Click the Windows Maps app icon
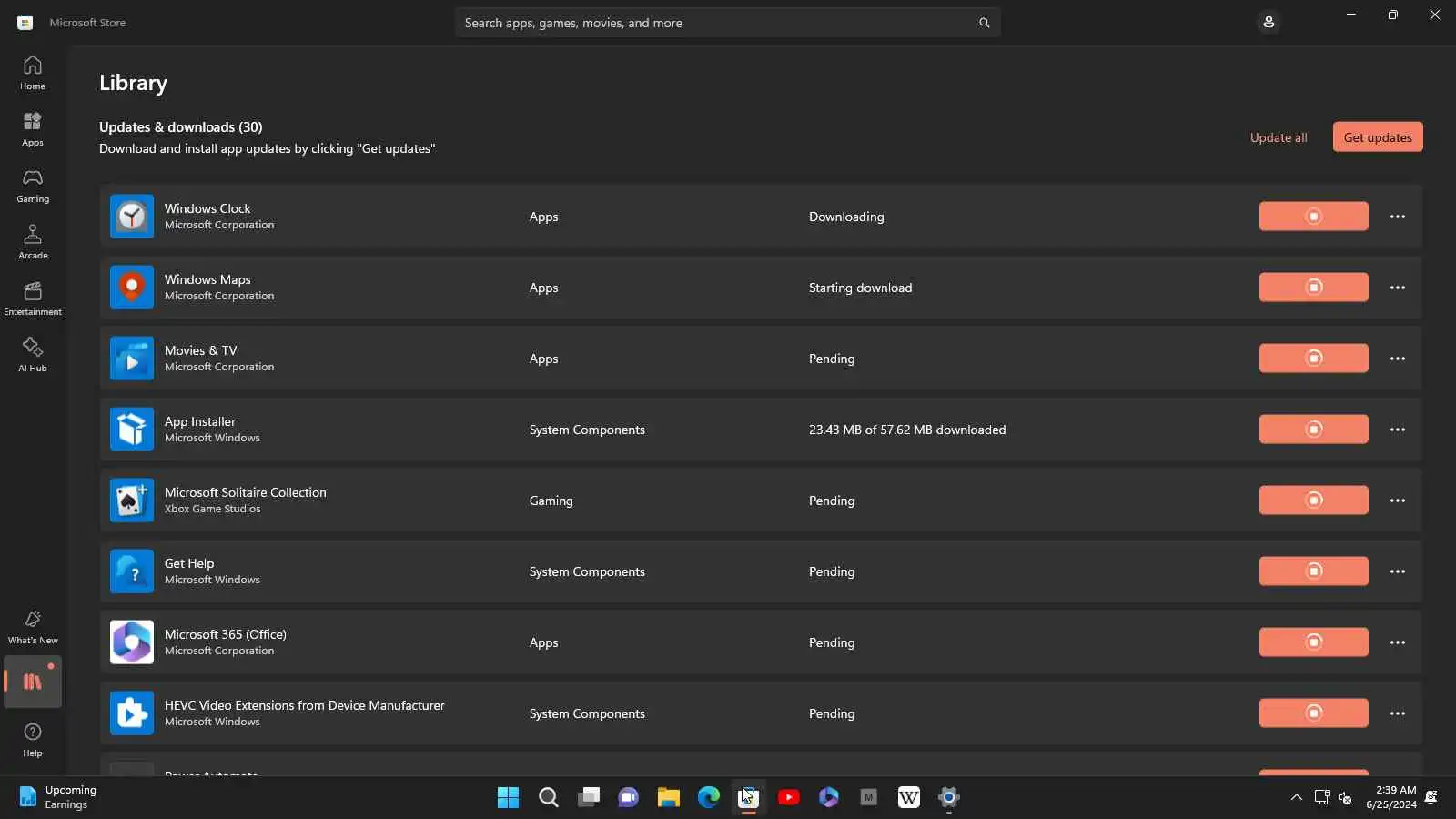Viewport: 1456px width, 819px height. (x=132, y=288)
